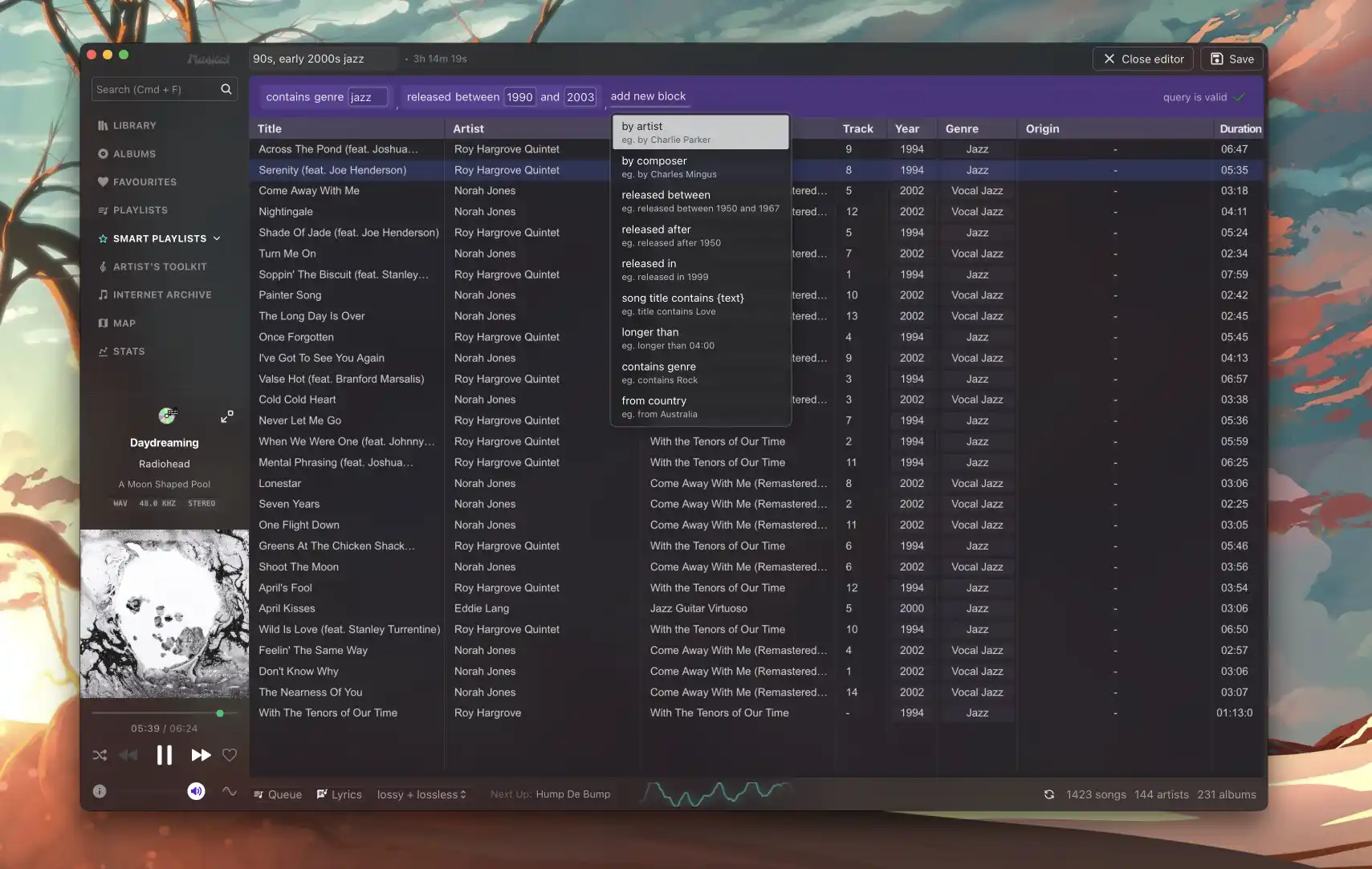Show the Favourites list

[x=137, y=181]
